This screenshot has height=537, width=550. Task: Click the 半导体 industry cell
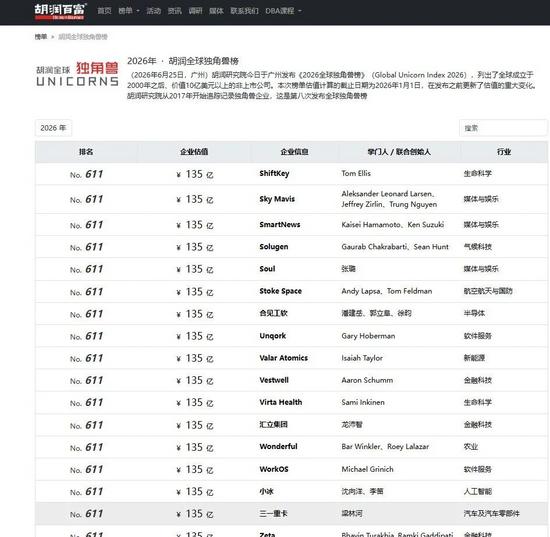(474, 313)
